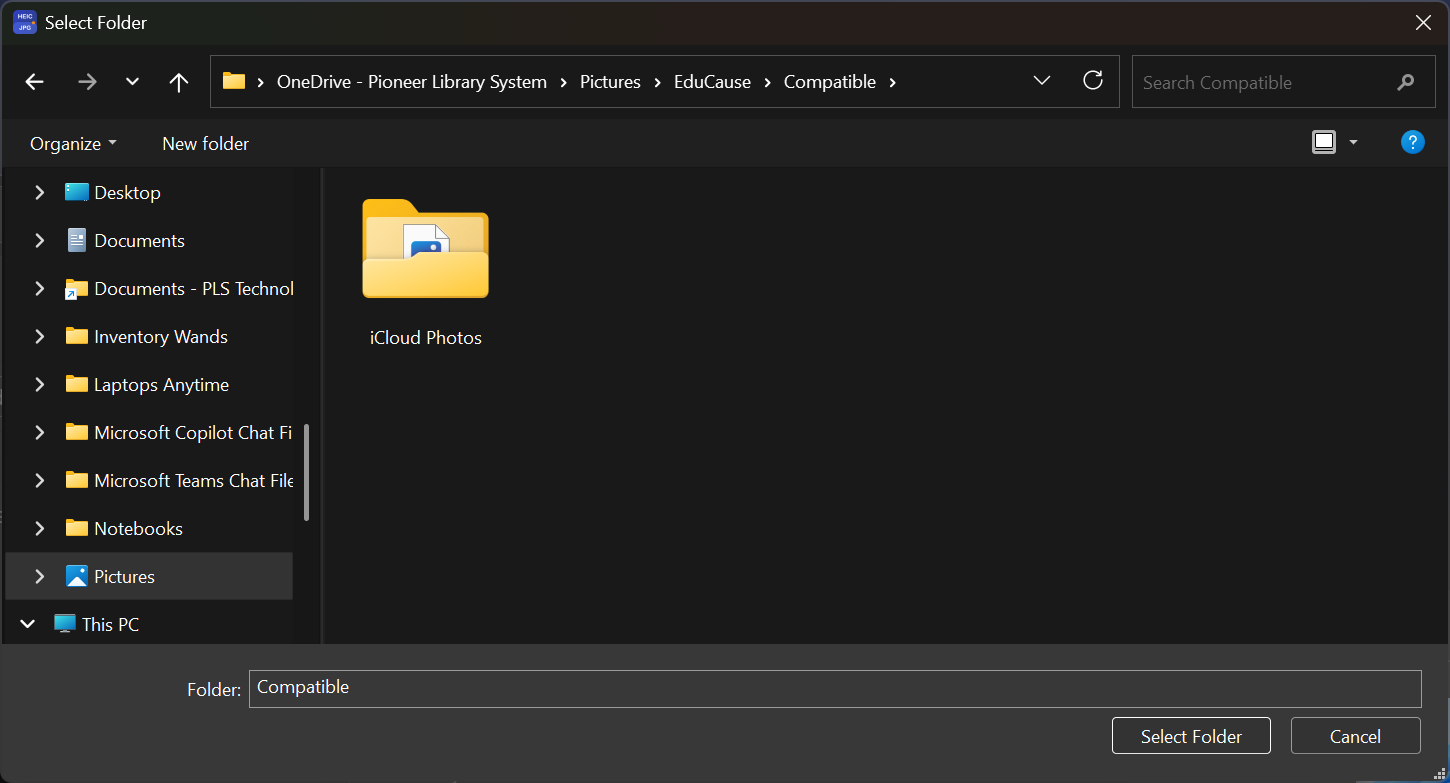The image size is (1450, 783).
Task: Expand the address bar history dropdown
Action: pyautogui.click(x=1041, y=81)
